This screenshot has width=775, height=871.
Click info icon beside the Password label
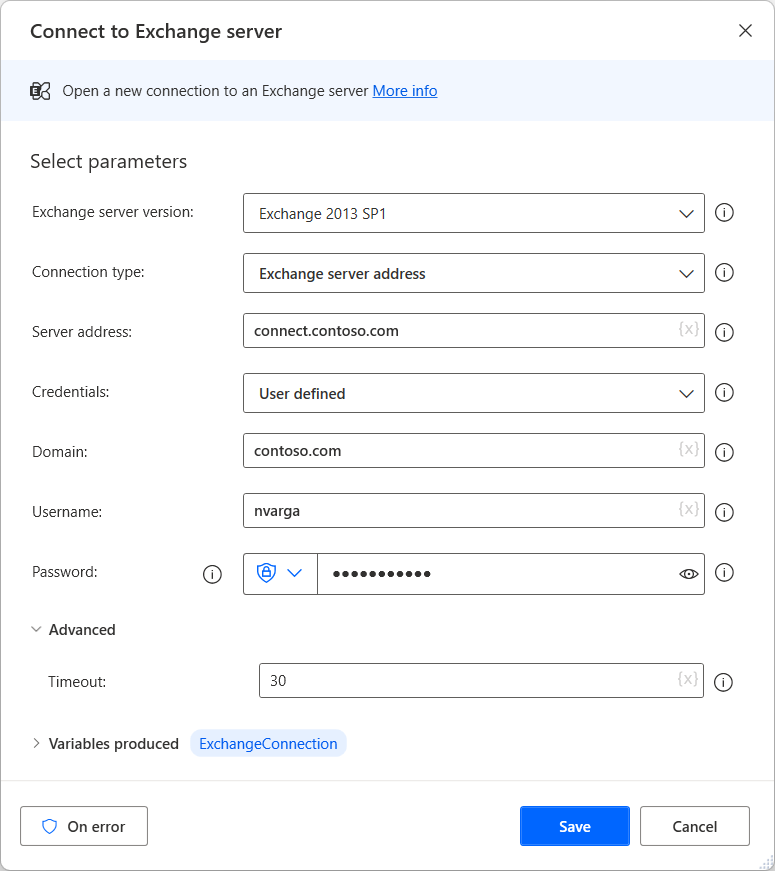pyautogui.click(x=212, y=574)
